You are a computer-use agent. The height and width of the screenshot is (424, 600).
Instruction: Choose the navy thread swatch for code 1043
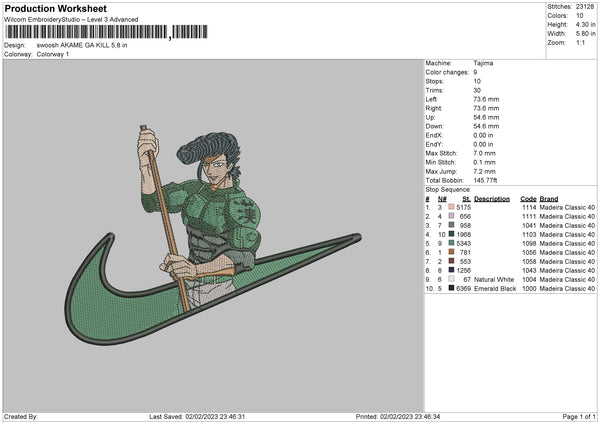tap(452, 270)
